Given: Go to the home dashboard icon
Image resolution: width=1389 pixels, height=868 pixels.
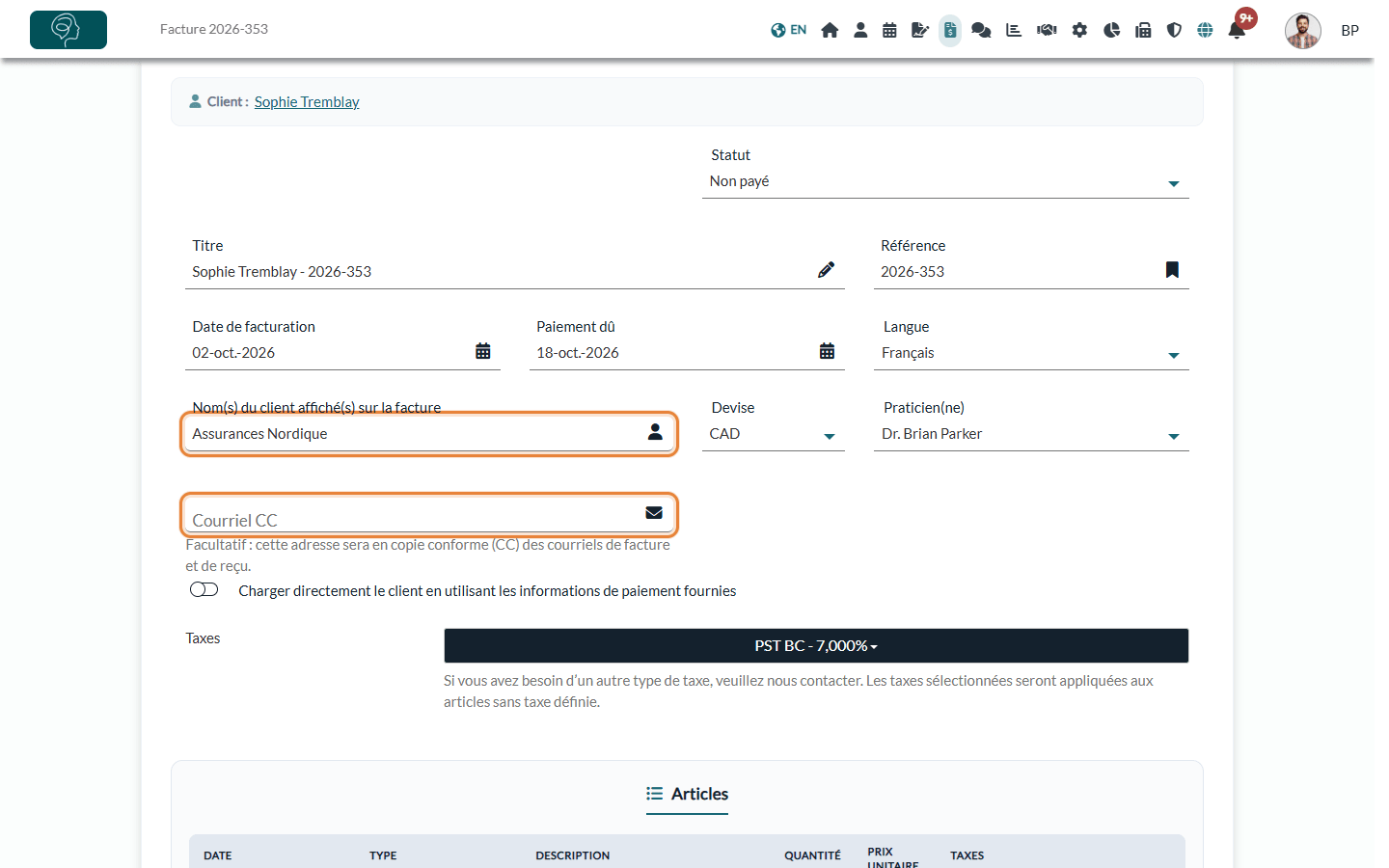Looking at the screenshot, I should pos(830,30).
